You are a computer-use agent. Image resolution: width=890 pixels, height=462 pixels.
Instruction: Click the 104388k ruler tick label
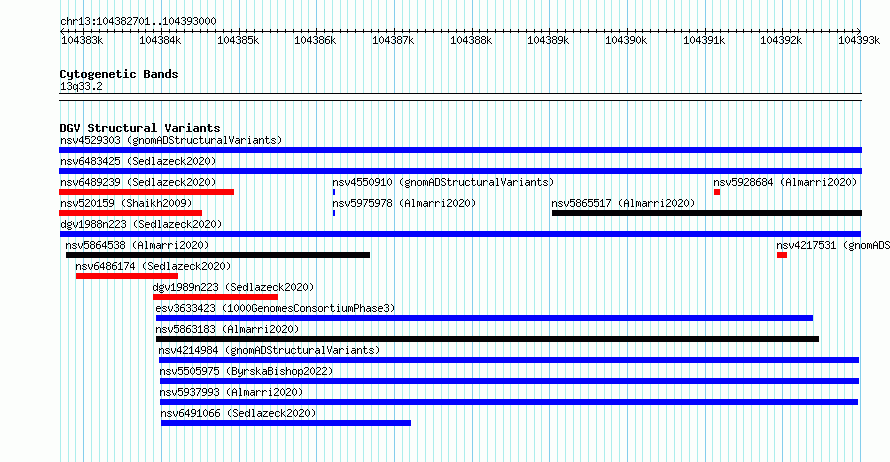coord(471,40)
